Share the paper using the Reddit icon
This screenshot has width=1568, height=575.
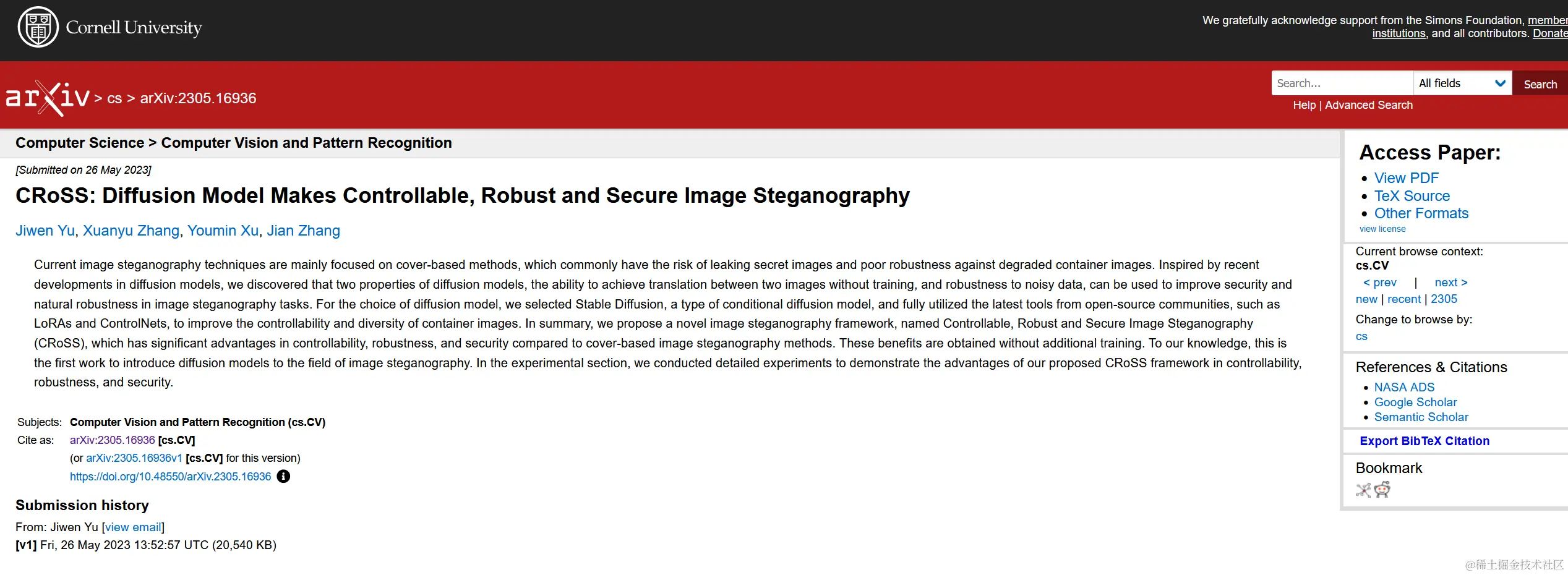tap(1382, 490)
